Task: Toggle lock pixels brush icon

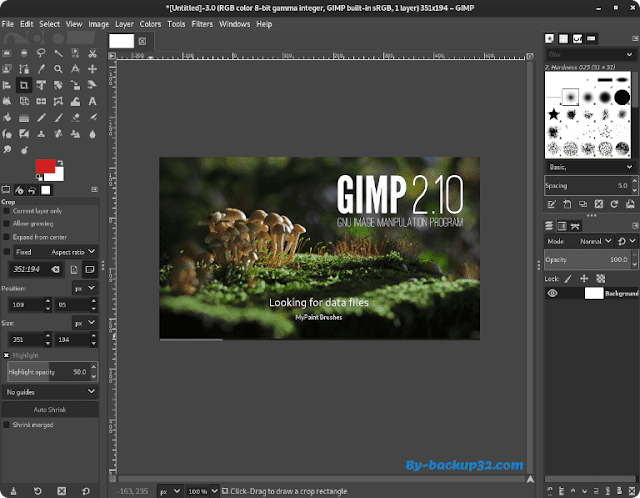Action: click(x=568, y=279)
